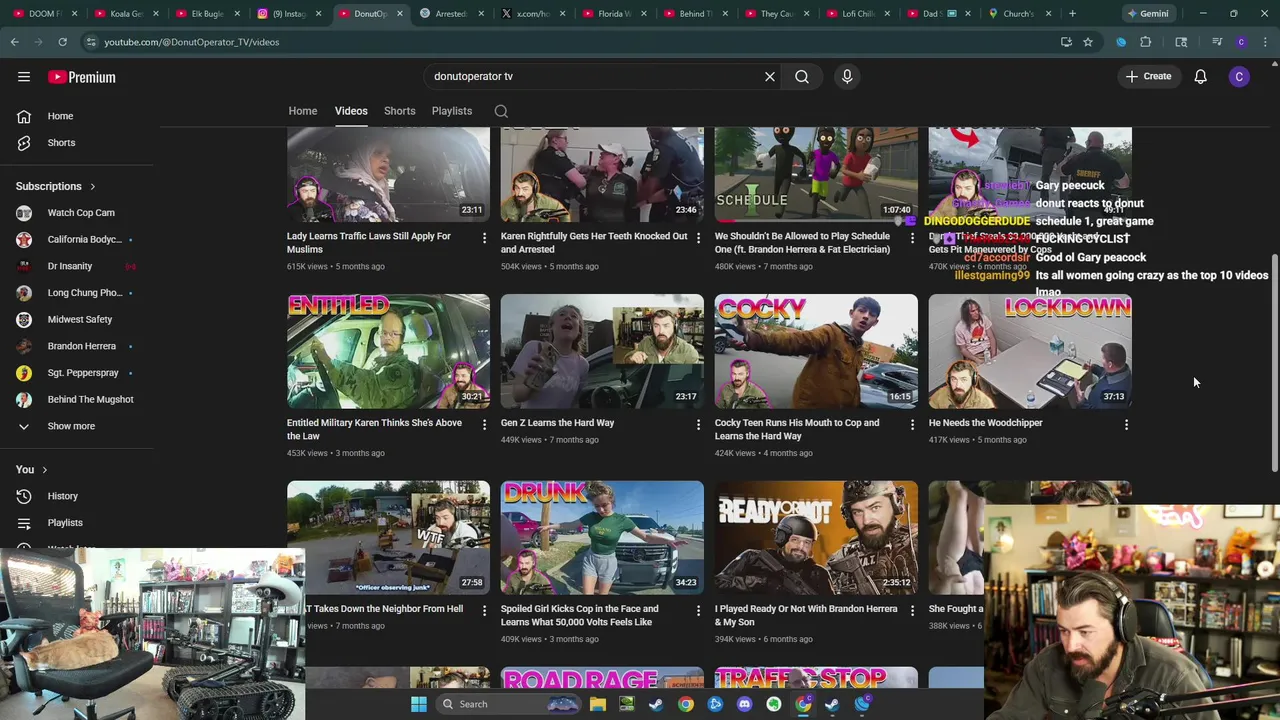The height and width of the screenshot is (720, 1280).
Task: Reload the page with the refresh icon
Action: point(62,42)
